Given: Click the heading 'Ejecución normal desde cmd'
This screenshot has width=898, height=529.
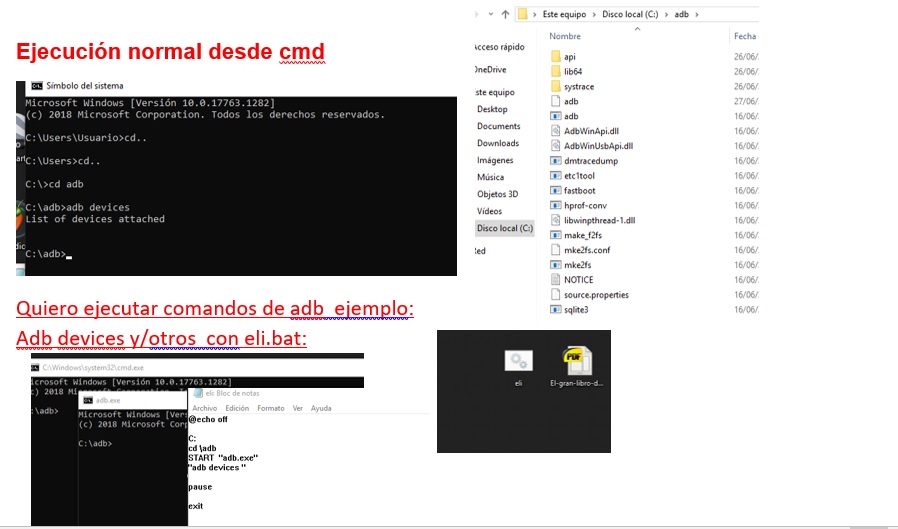Looking at the screenshot, I should tap(171, 52).
